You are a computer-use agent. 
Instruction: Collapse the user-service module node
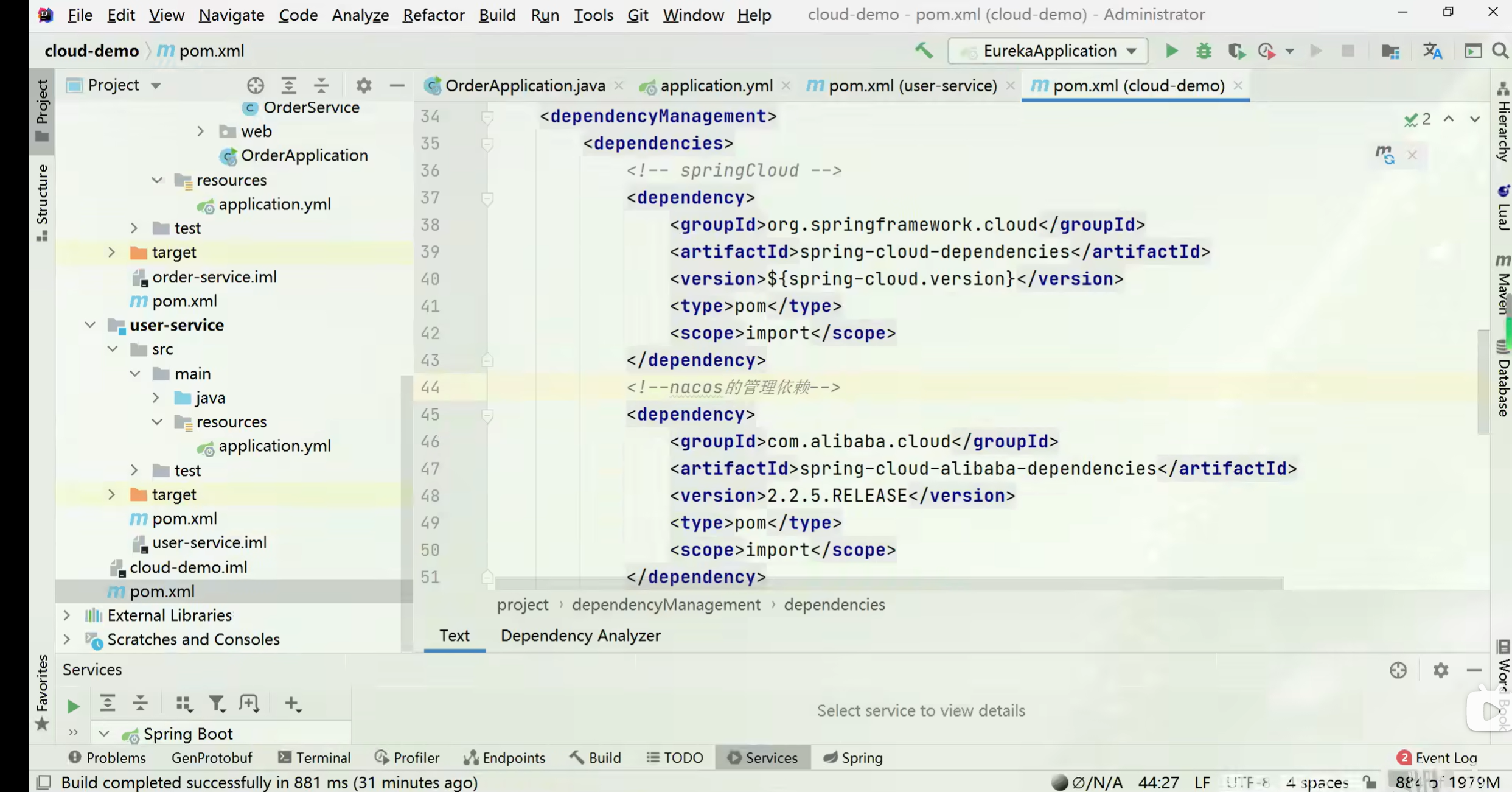point(90,325)
